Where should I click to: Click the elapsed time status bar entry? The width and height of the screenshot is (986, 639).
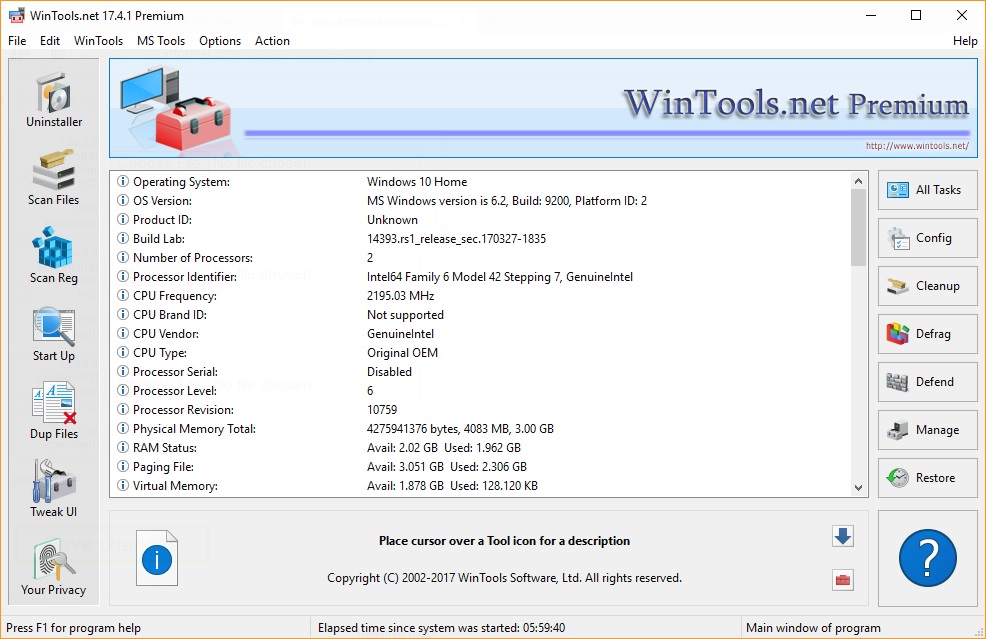point(441,628)
